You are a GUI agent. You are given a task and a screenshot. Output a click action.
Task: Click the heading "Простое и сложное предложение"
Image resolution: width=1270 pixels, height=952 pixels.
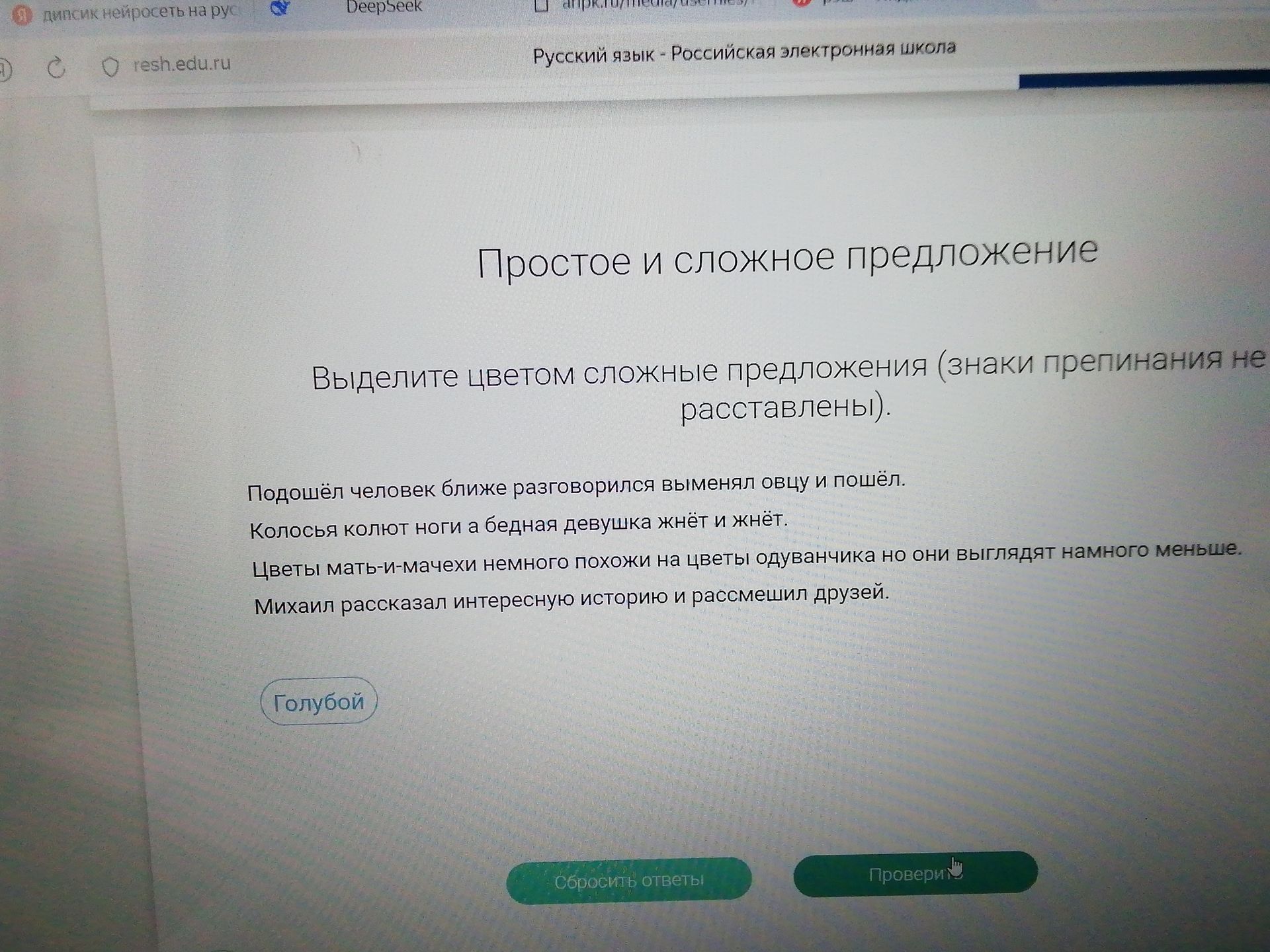[x=788, y=257]
